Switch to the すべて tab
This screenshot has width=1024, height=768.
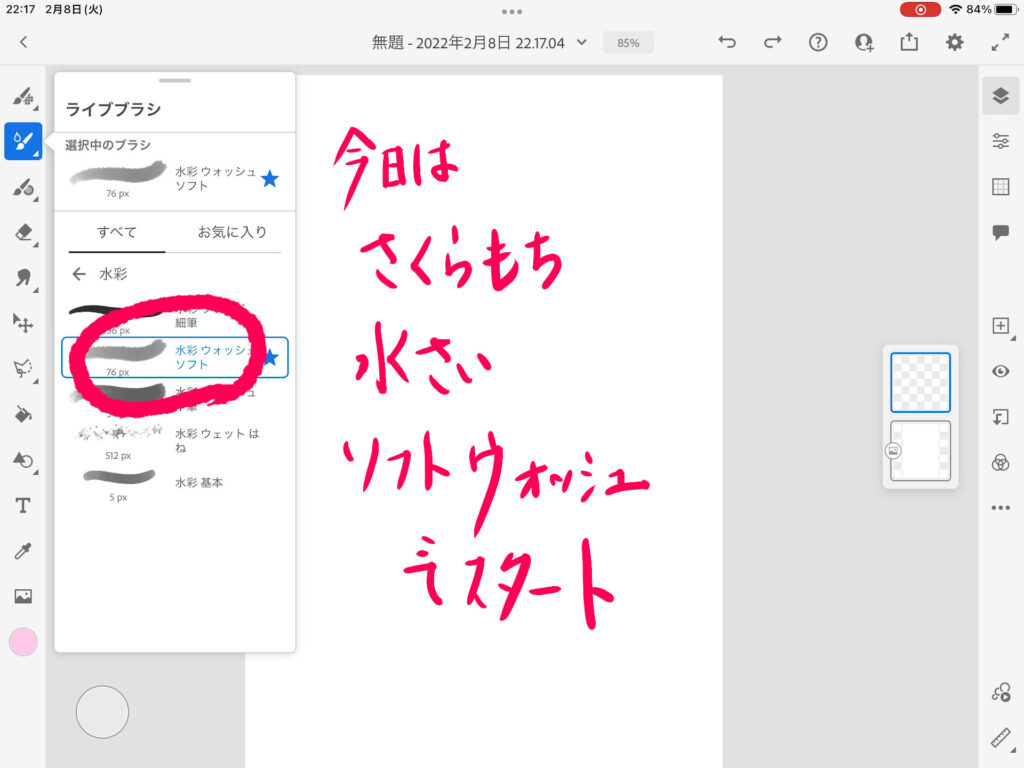coord(117,232)
